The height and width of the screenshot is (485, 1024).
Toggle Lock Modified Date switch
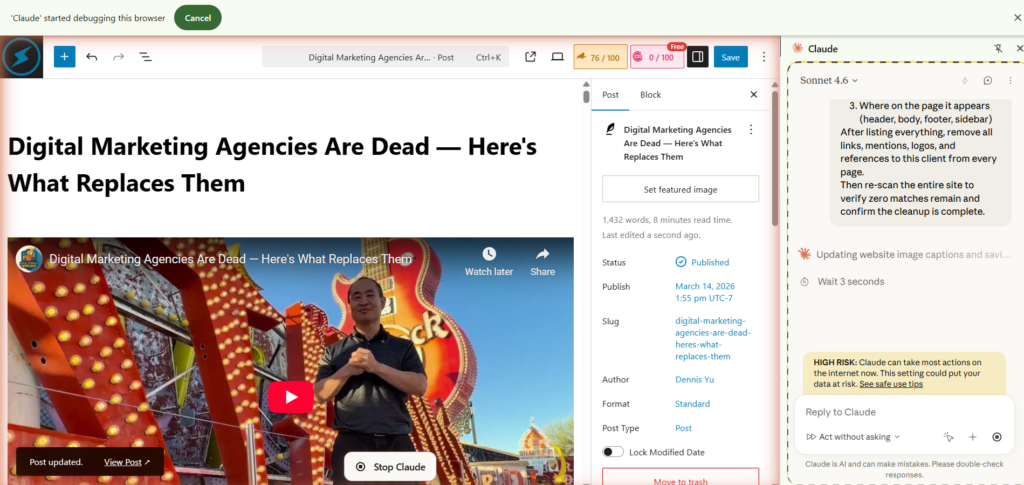click(x=613, y=452)
